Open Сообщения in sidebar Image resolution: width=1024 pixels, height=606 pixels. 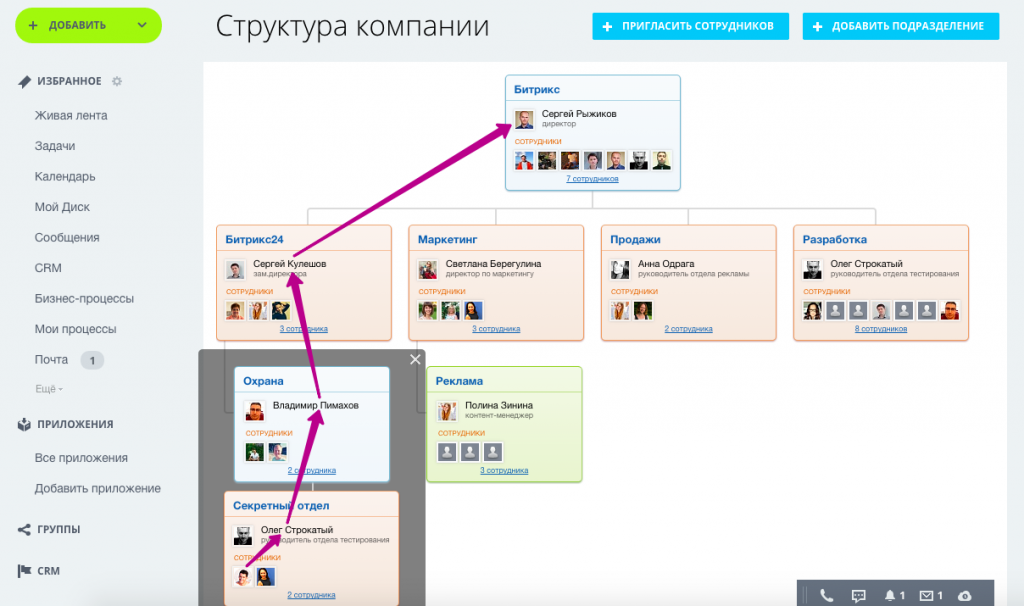pyautogui.click(x=67, y=238)
